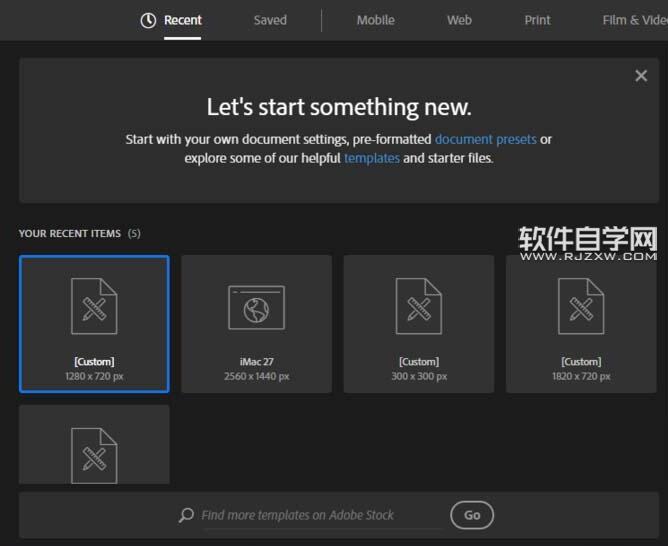Click the magnifier search icon
This screenshot has width=668, height=546.
186,515
